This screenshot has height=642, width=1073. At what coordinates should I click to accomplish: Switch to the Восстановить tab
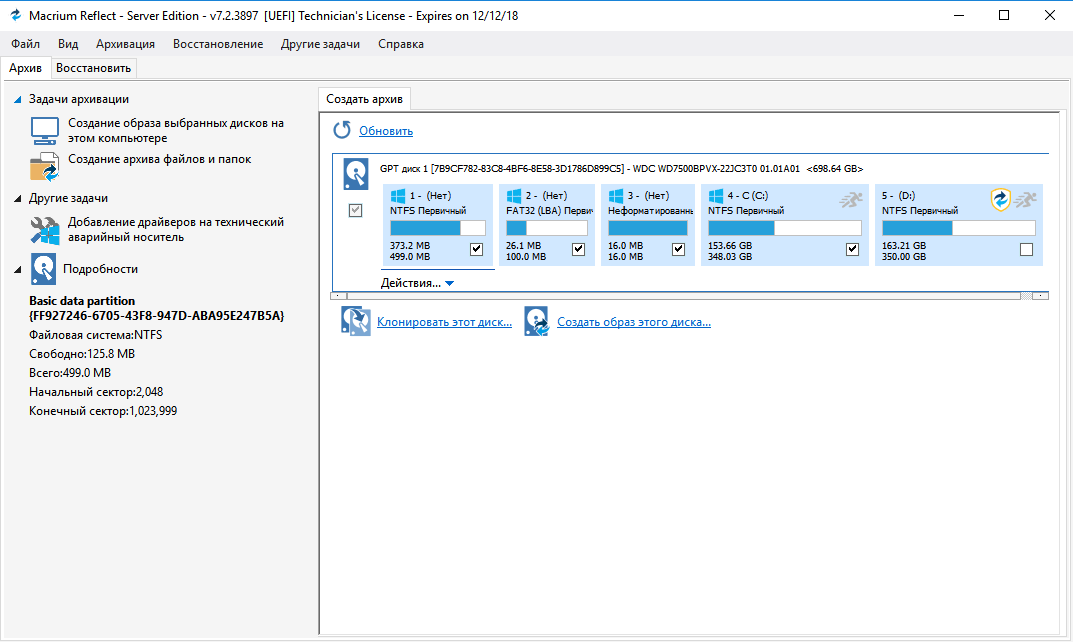93,68
